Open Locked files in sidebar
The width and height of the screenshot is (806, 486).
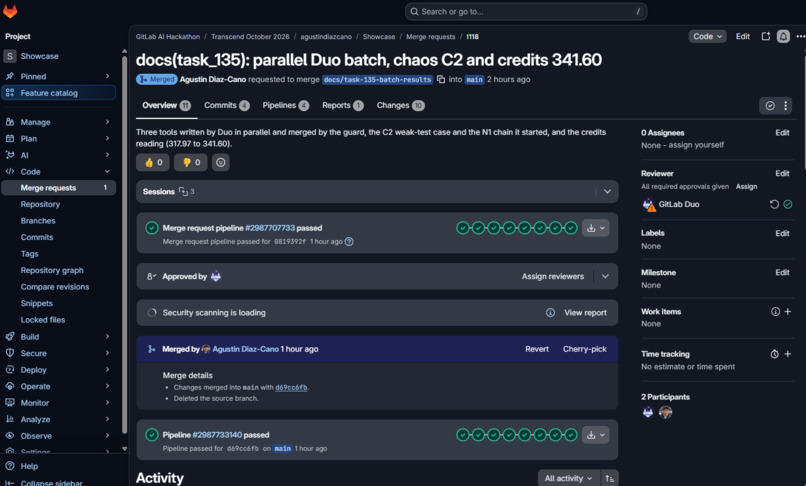[x=43, y=319]
